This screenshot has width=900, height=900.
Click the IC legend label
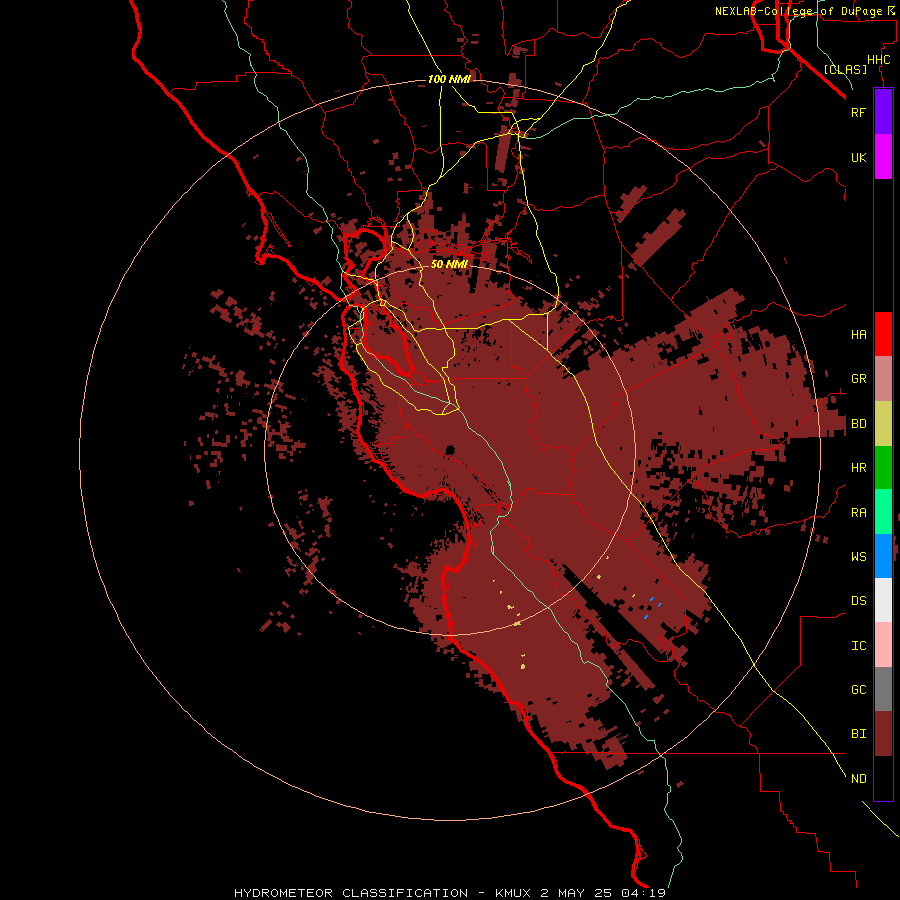click(858, 646)
